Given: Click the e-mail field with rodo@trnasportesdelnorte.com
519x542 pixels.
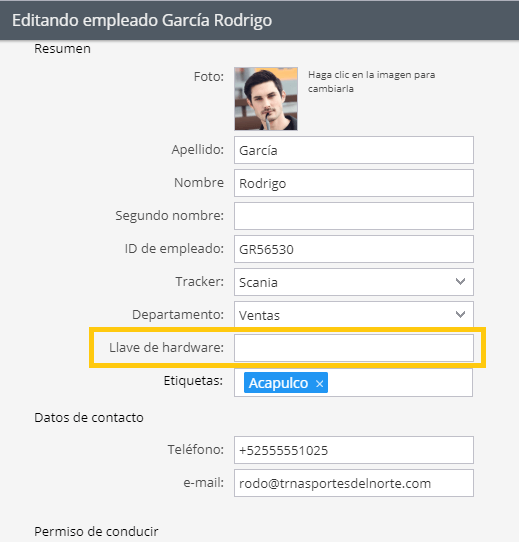Looking at the screenshot, I should 354,483.
